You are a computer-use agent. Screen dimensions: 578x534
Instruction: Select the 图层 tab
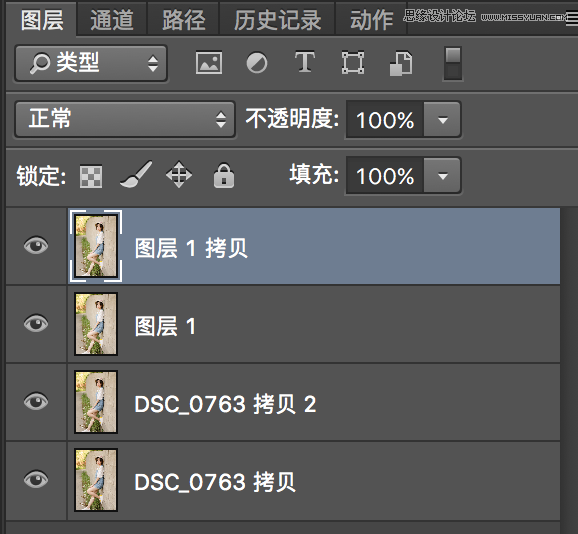point(42,19)
